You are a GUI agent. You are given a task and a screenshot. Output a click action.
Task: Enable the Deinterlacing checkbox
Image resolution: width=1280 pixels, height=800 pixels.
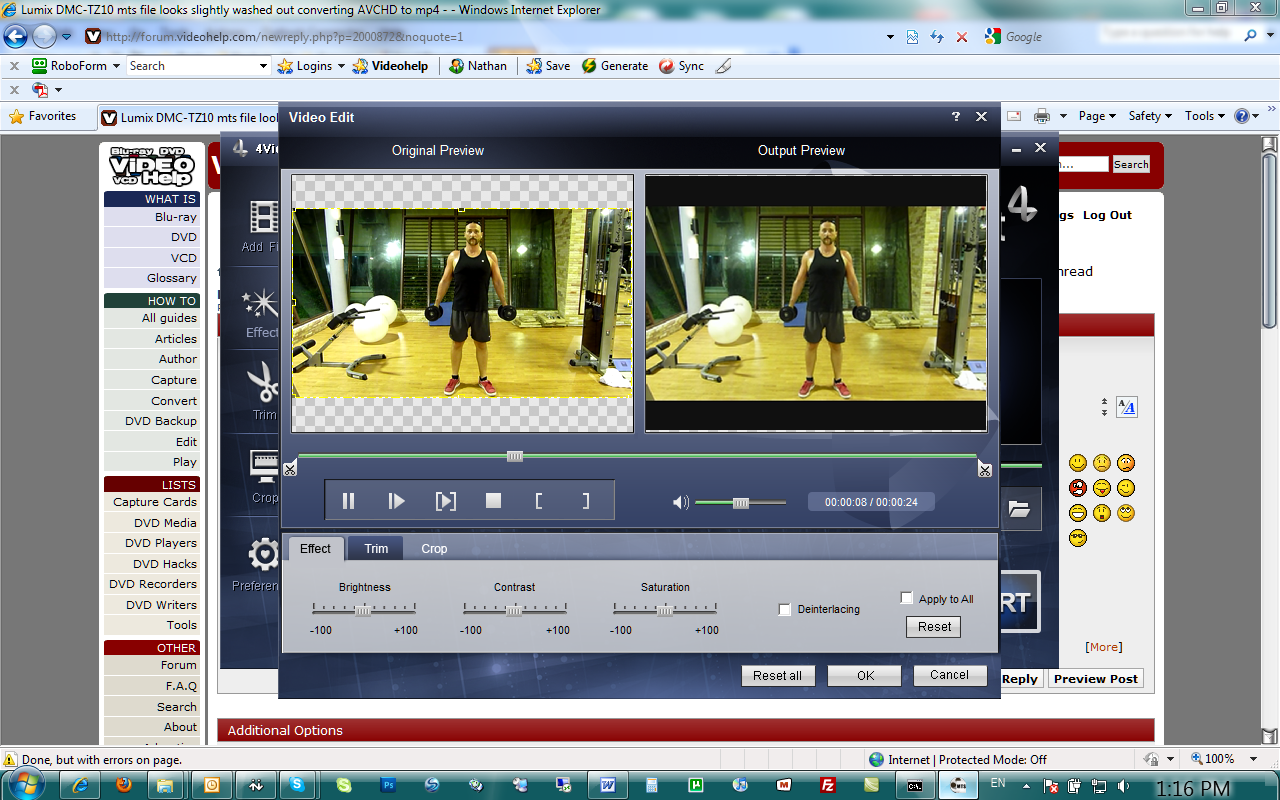click(785, 609)
